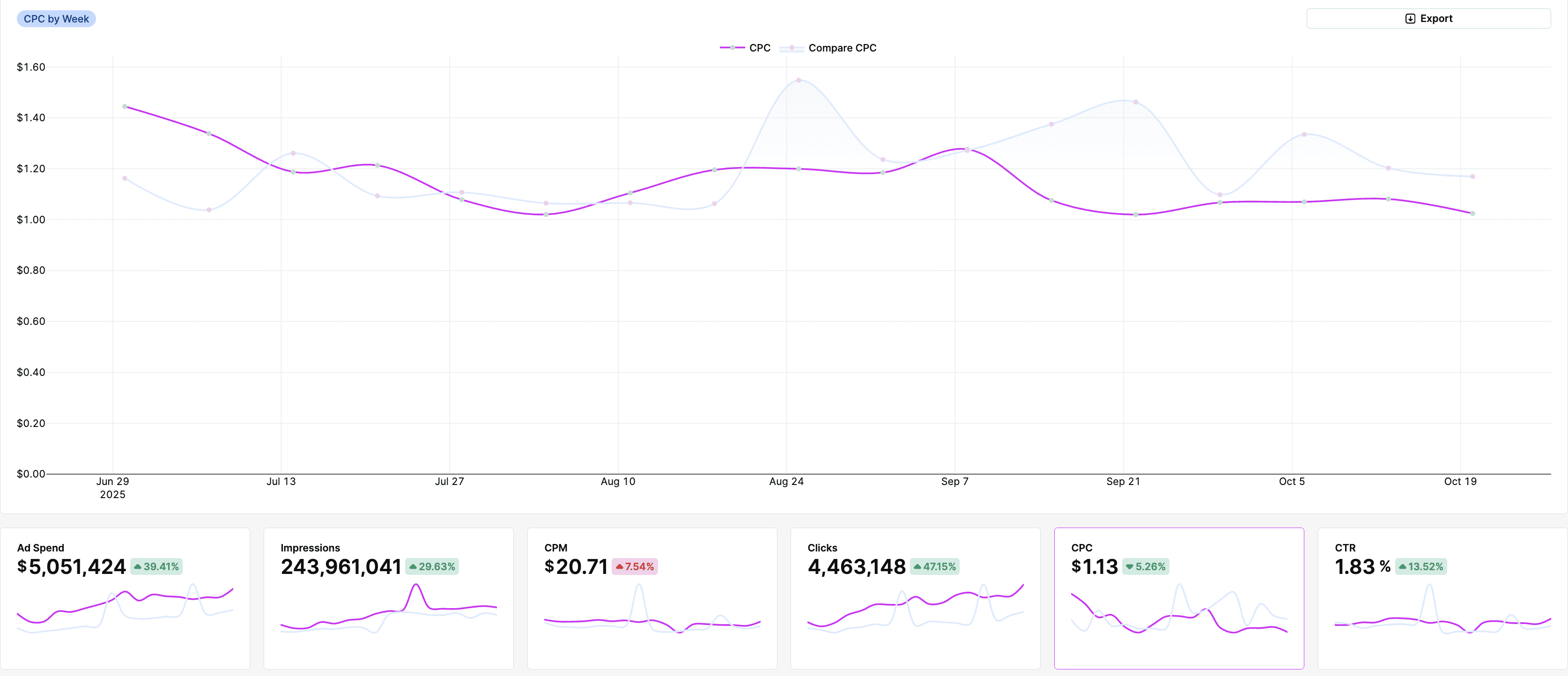Click the Ad Spend 39.41% change badge
This screenshot has height=676, width=1568.
pyautogui.click(x=156, y=566)
